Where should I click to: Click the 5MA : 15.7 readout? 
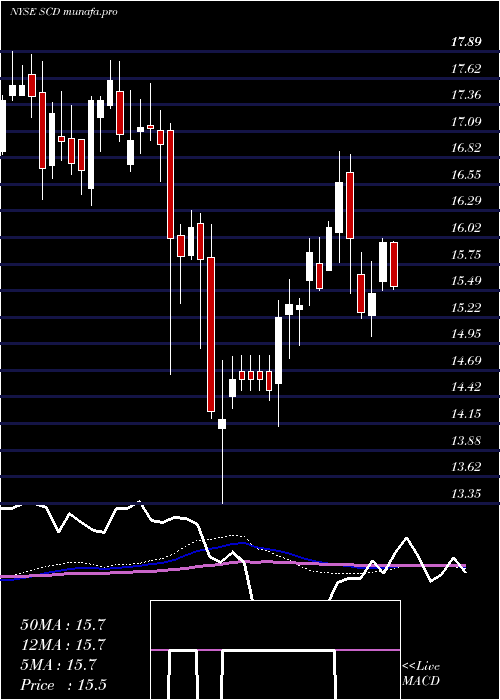[x=58, y=665]
